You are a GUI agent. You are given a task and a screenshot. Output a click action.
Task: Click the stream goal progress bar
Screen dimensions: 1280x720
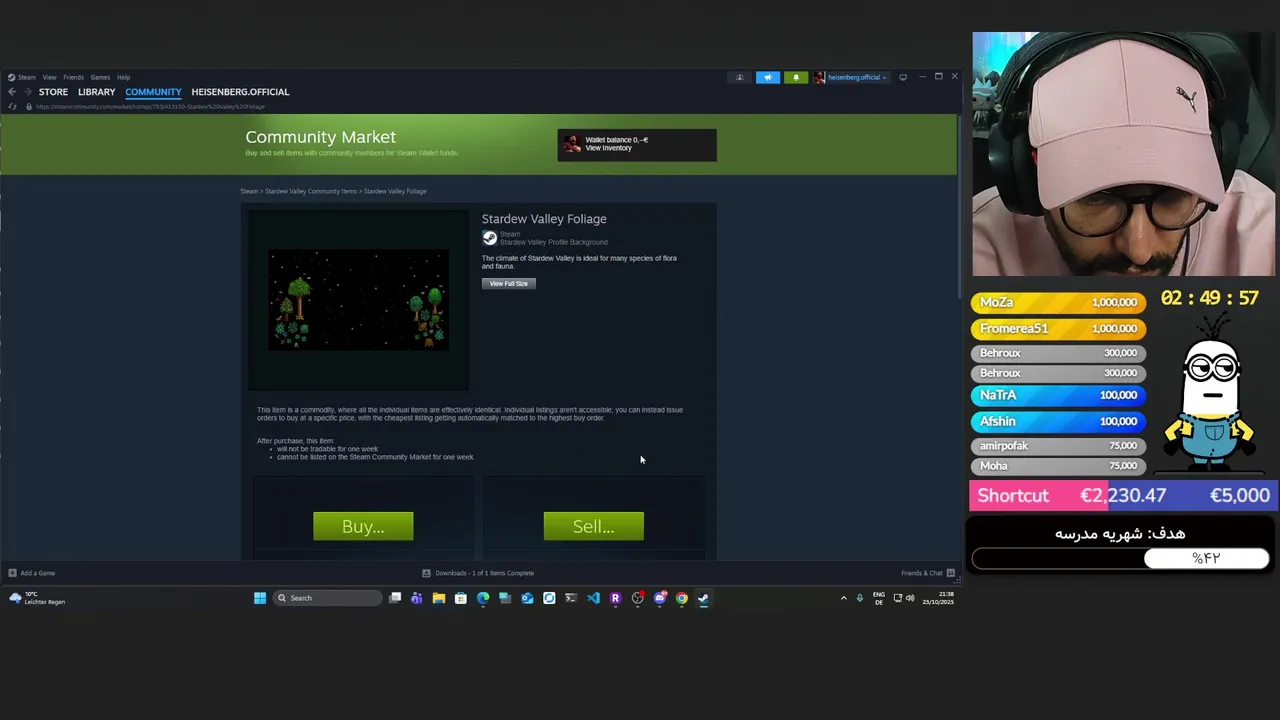(1120, 558)
